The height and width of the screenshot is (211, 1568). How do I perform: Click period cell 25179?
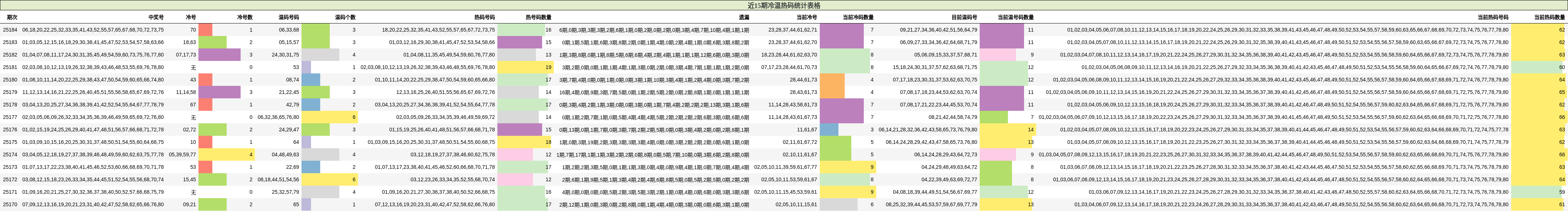coord(10,92)
